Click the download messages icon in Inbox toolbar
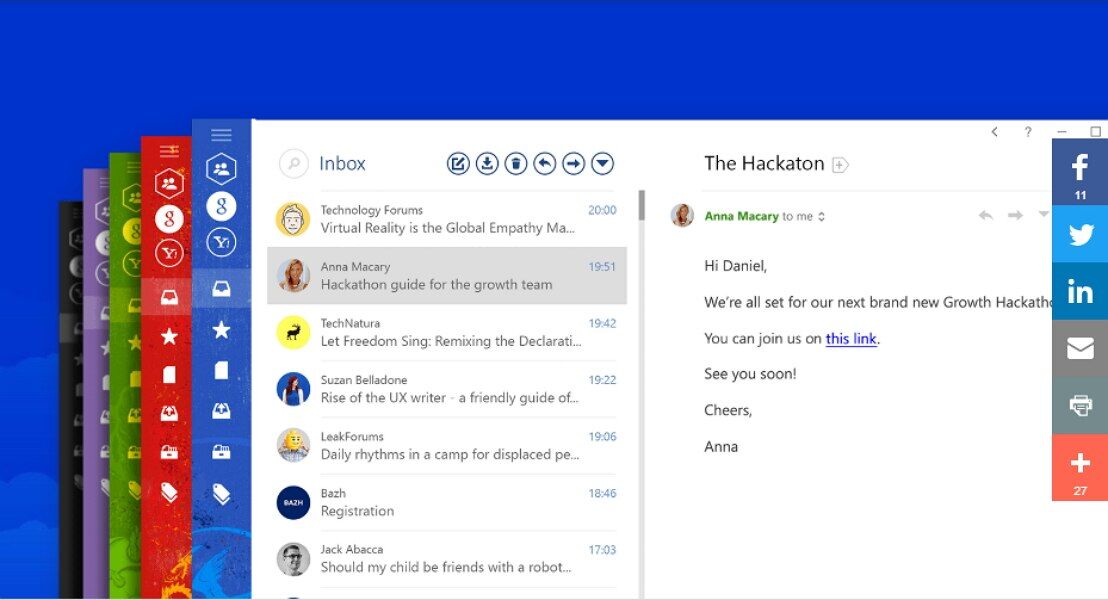 tap(487, 164)
